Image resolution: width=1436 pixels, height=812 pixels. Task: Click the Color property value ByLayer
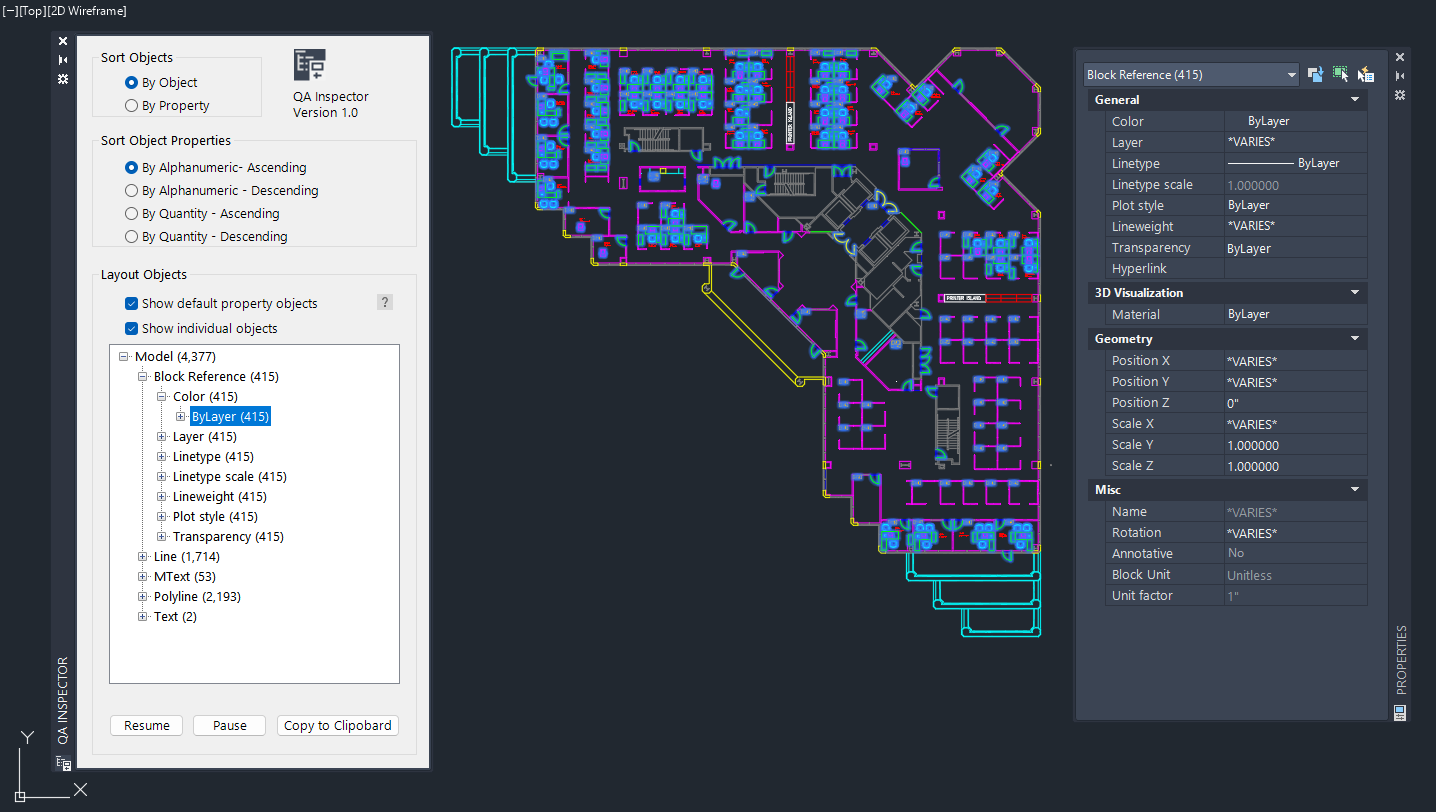click(1296, 122)
